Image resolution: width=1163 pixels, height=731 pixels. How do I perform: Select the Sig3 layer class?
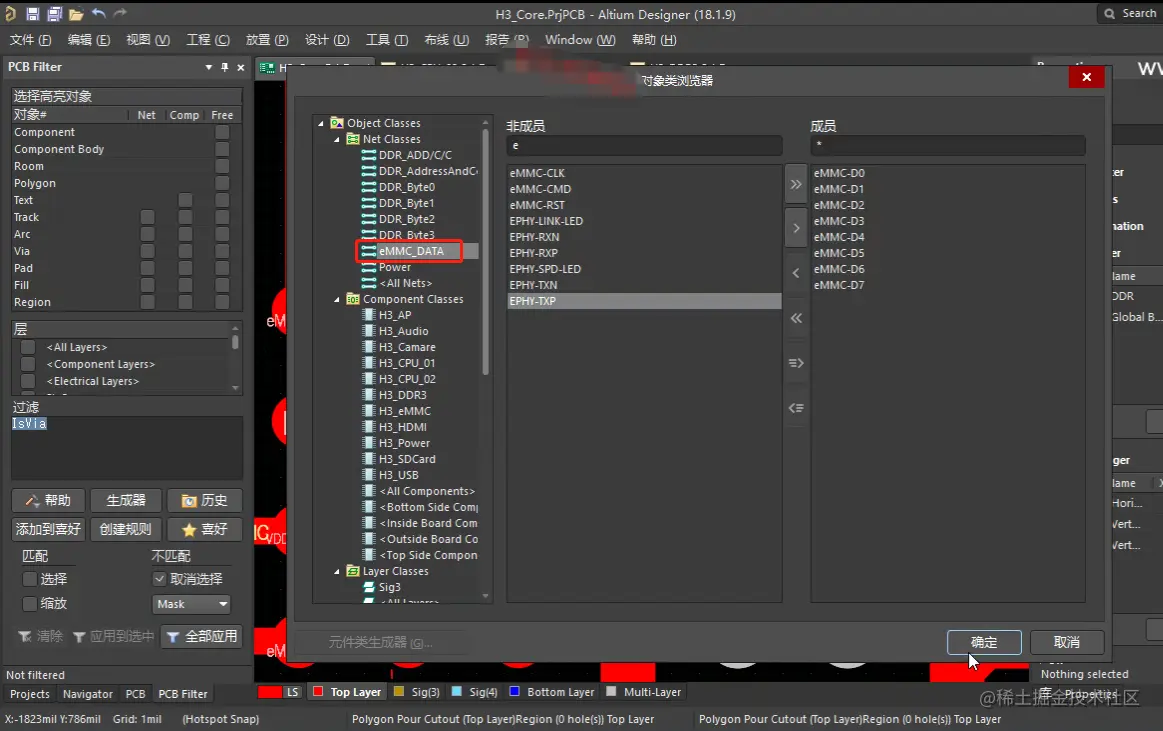coord(389,587)
